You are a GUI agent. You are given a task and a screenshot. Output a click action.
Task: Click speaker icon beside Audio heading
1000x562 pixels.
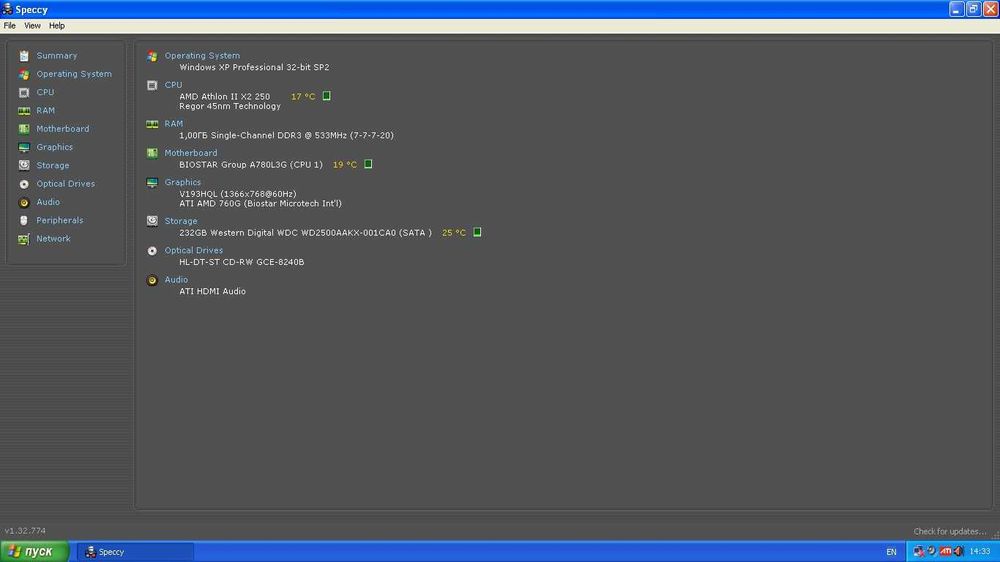coord(152,281)
